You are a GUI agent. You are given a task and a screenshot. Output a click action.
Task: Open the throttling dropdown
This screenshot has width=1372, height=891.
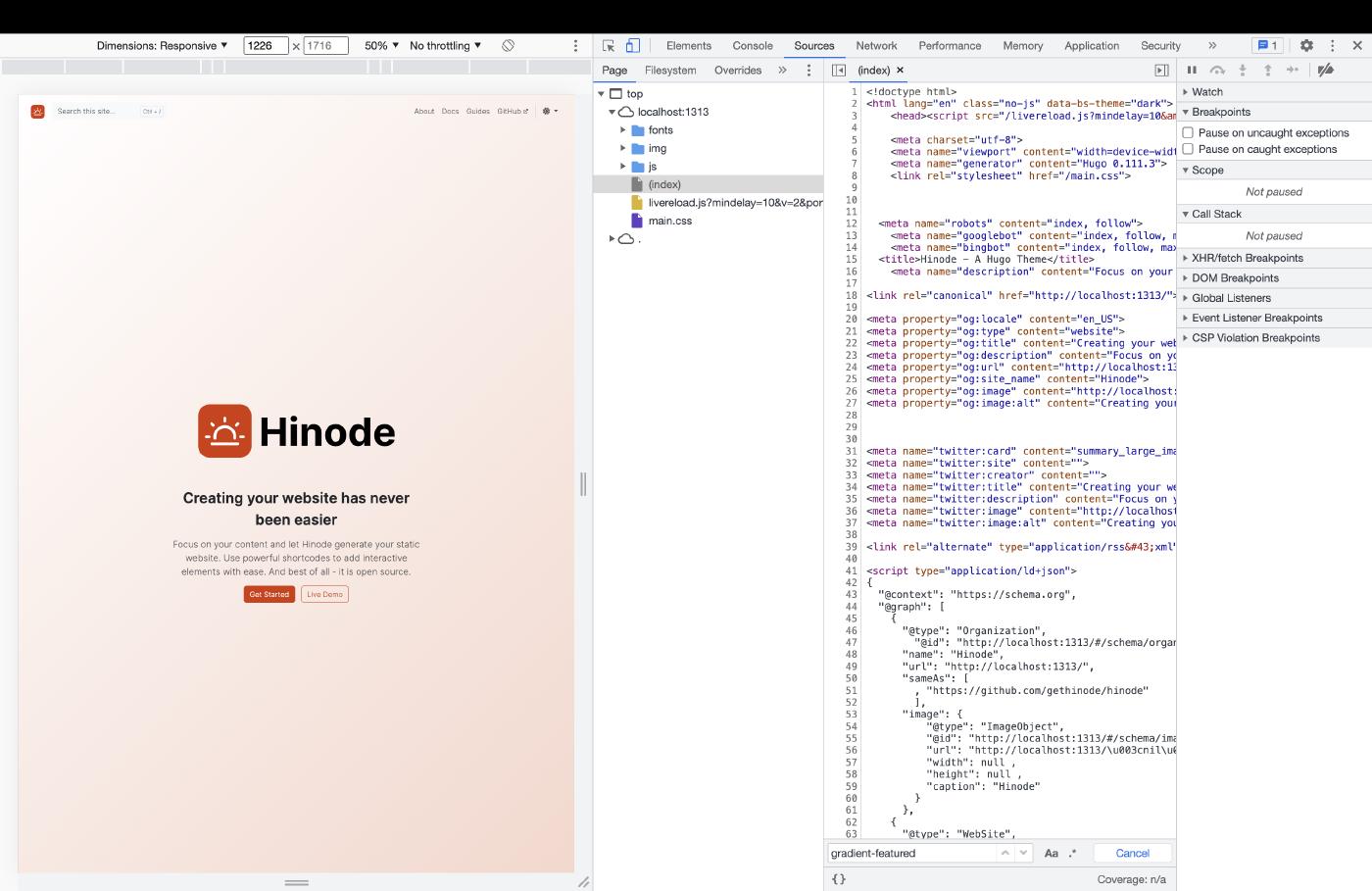[x=445, y=46]
